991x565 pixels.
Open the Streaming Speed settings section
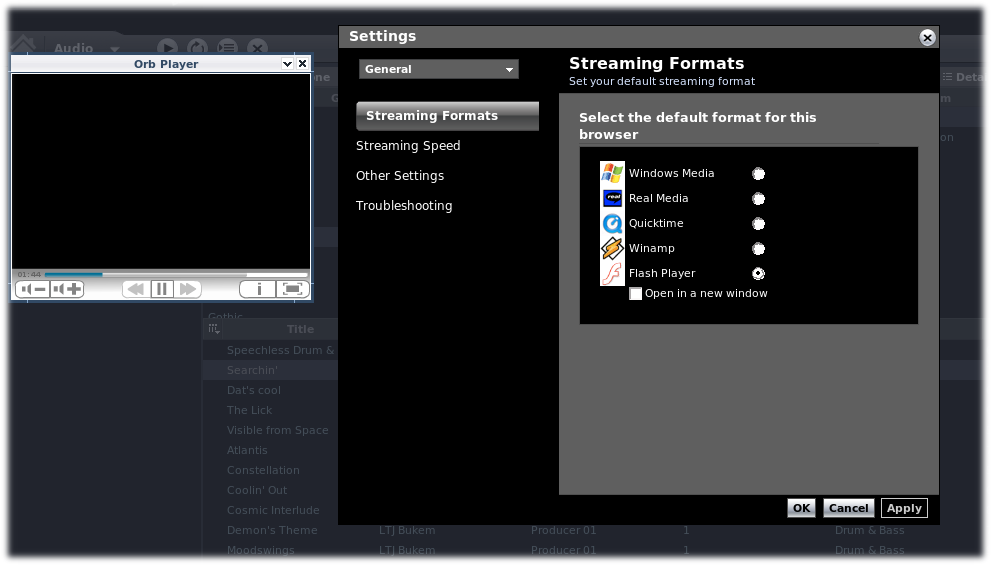[x=408, y=146]
